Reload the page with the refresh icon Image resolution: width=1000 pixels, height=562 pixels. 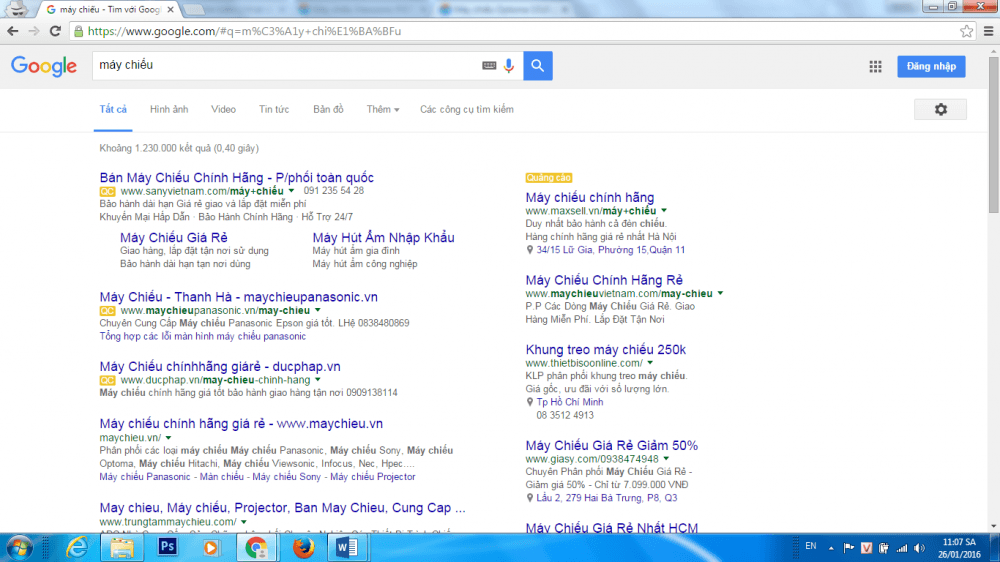pos(55,31)
